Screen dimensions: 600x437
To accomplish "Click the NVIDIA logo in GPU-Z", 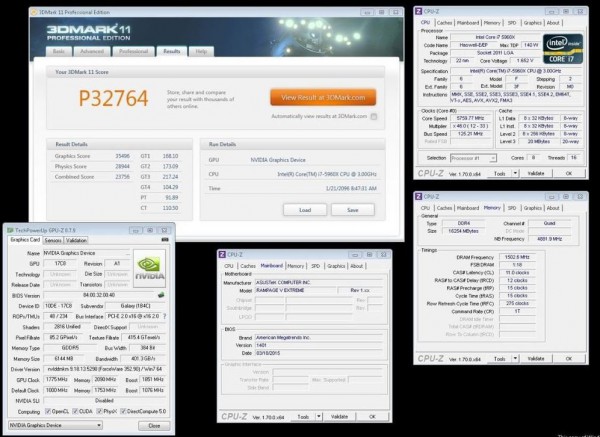I will click(150, 269).
